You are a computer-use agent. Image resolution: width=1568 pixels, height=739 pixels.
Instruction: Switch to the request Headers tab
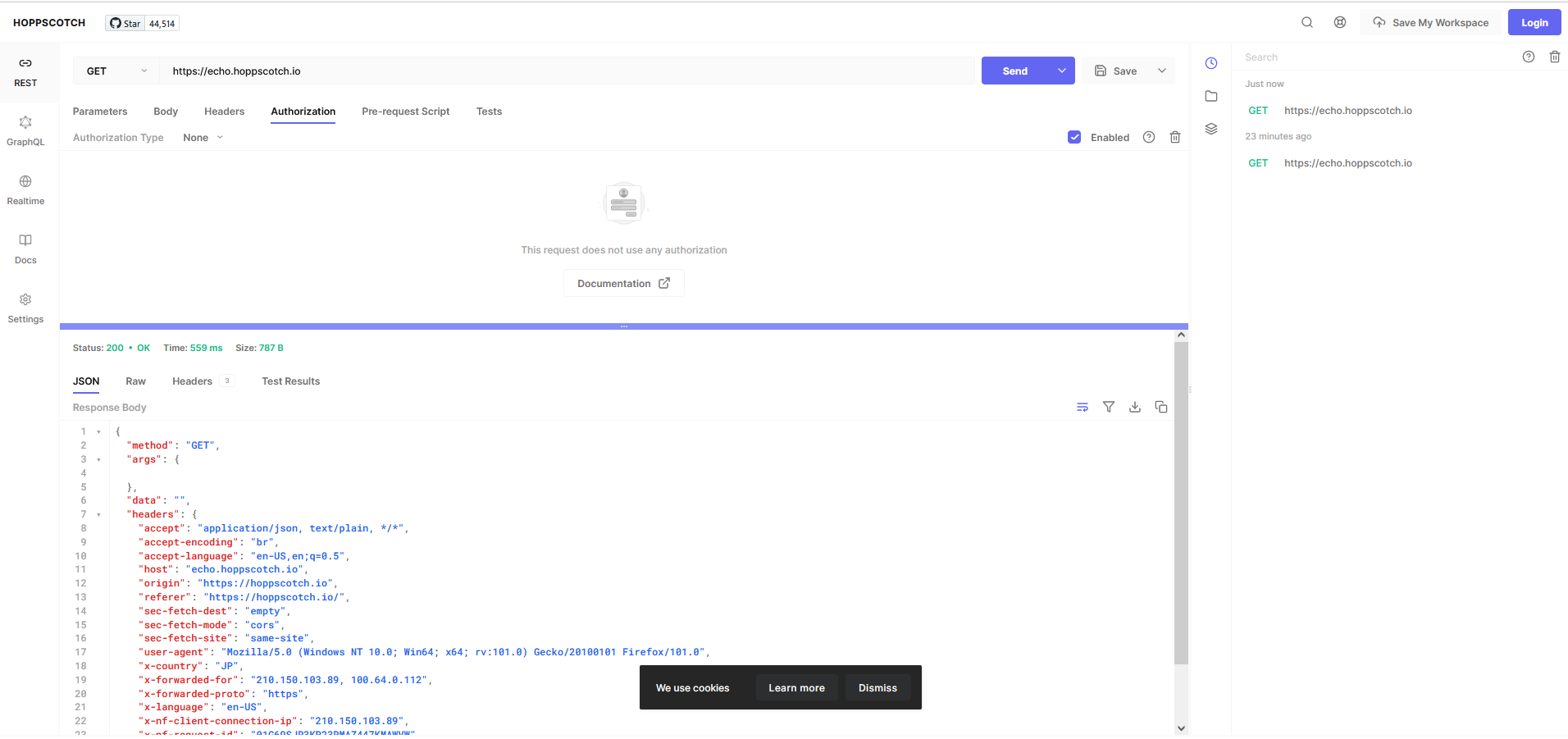click(224, 112)
